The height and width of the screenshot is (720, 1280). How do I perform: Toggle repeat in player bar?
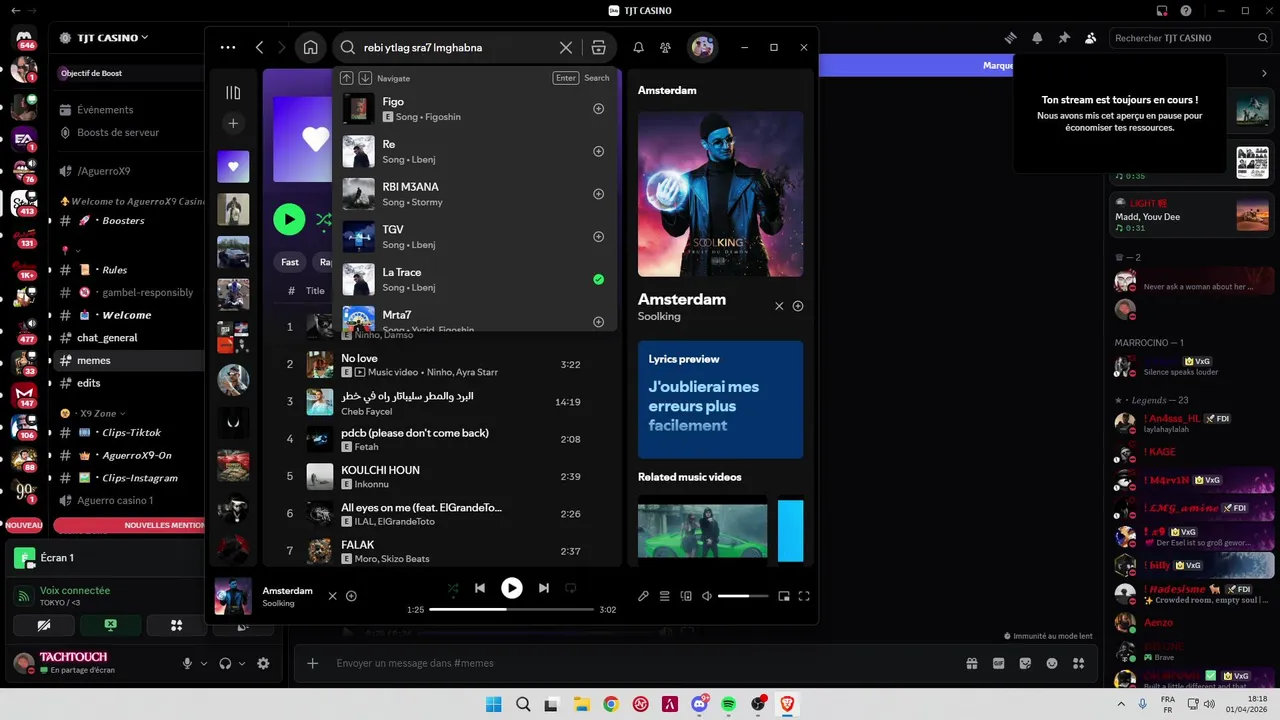pos(571,588)
